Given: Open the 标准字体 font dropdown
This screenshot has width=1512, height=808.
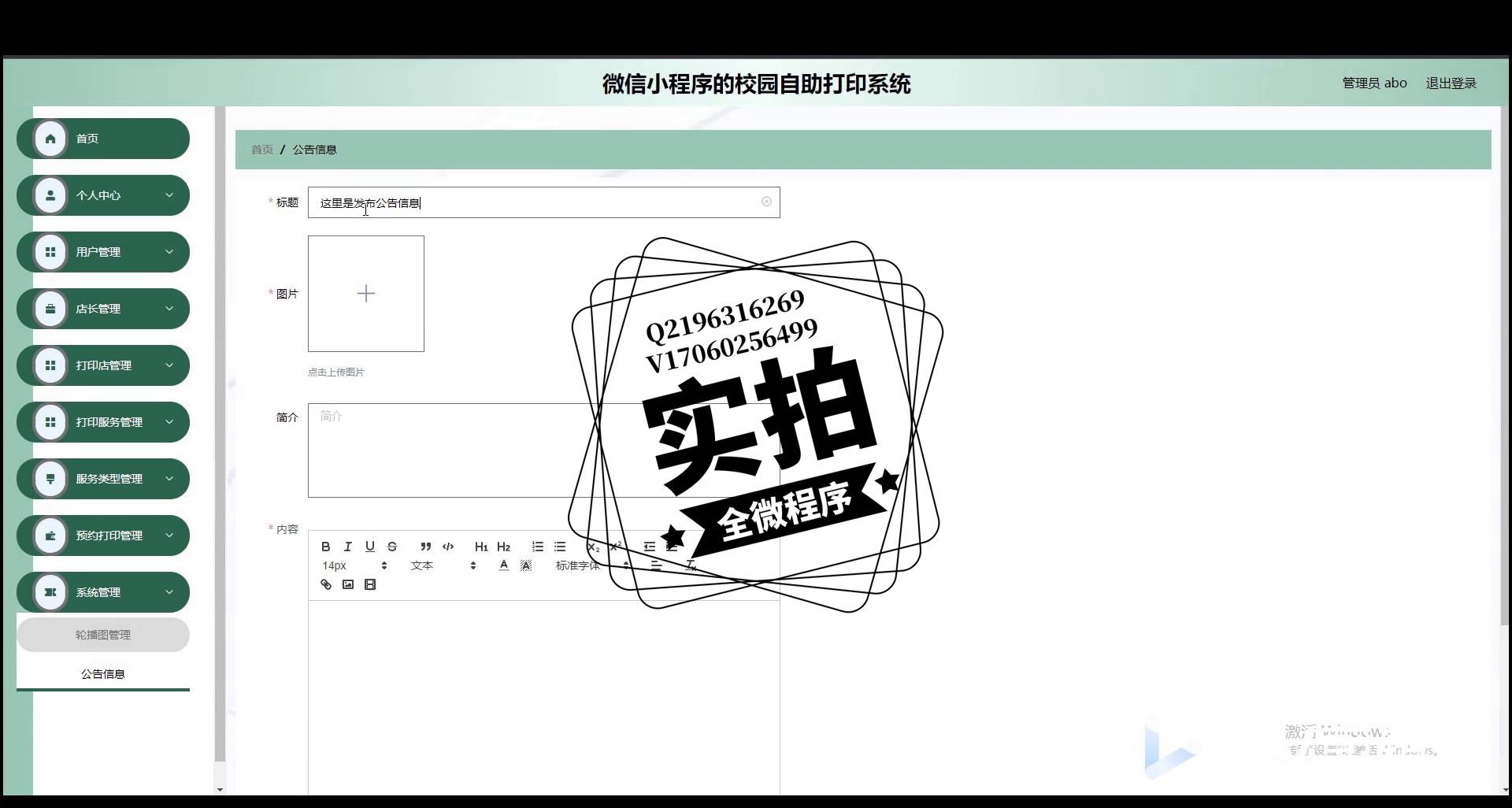Looking at the screenshot, I should pyautogui.click(x=592, y=565).
